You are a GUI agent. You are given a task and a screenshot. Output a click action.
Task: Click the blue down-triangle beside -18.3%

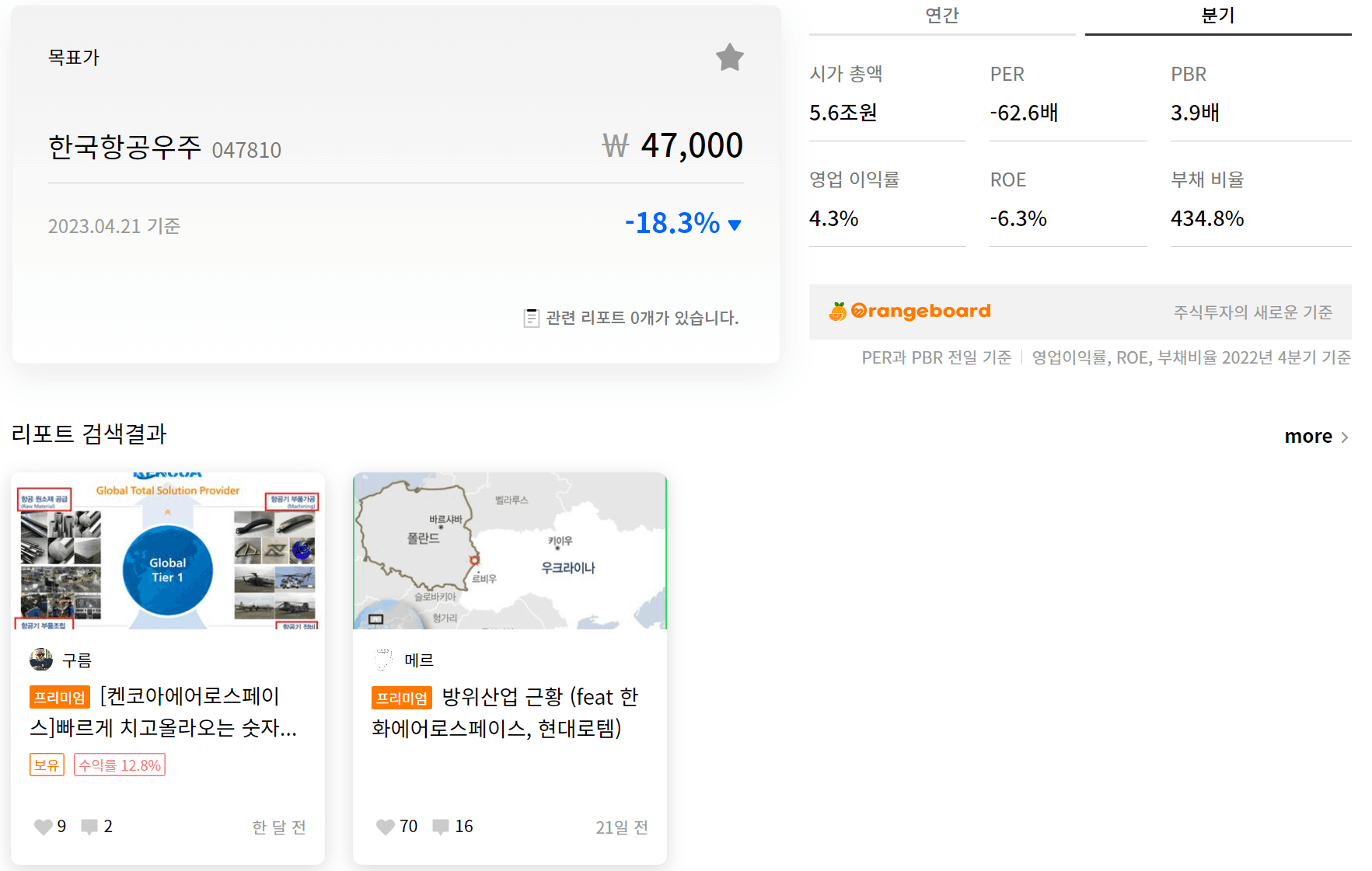[735, 225]
